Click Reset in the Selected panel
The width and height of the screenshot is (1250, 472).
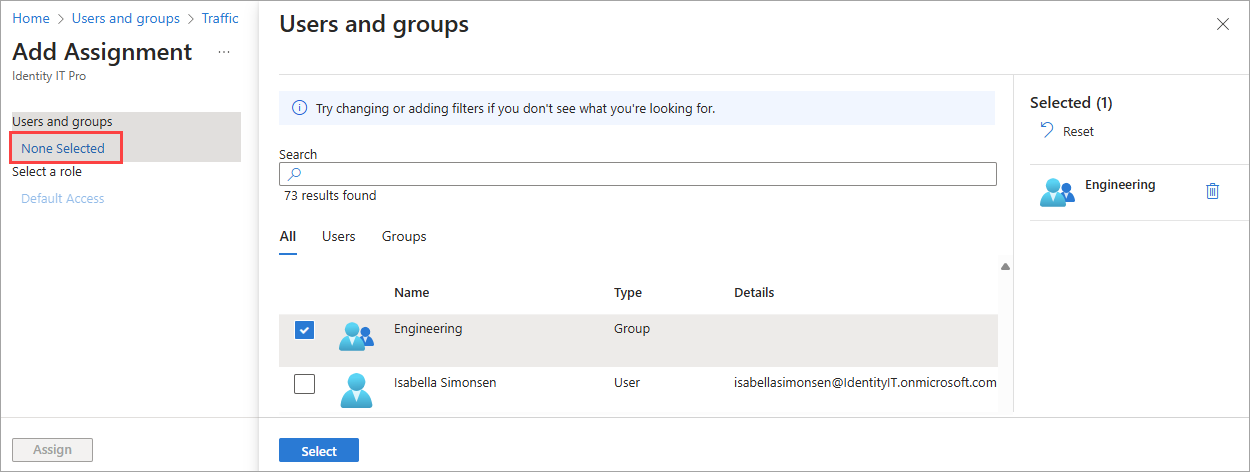pyautogui.click(x=1078, y=131)
